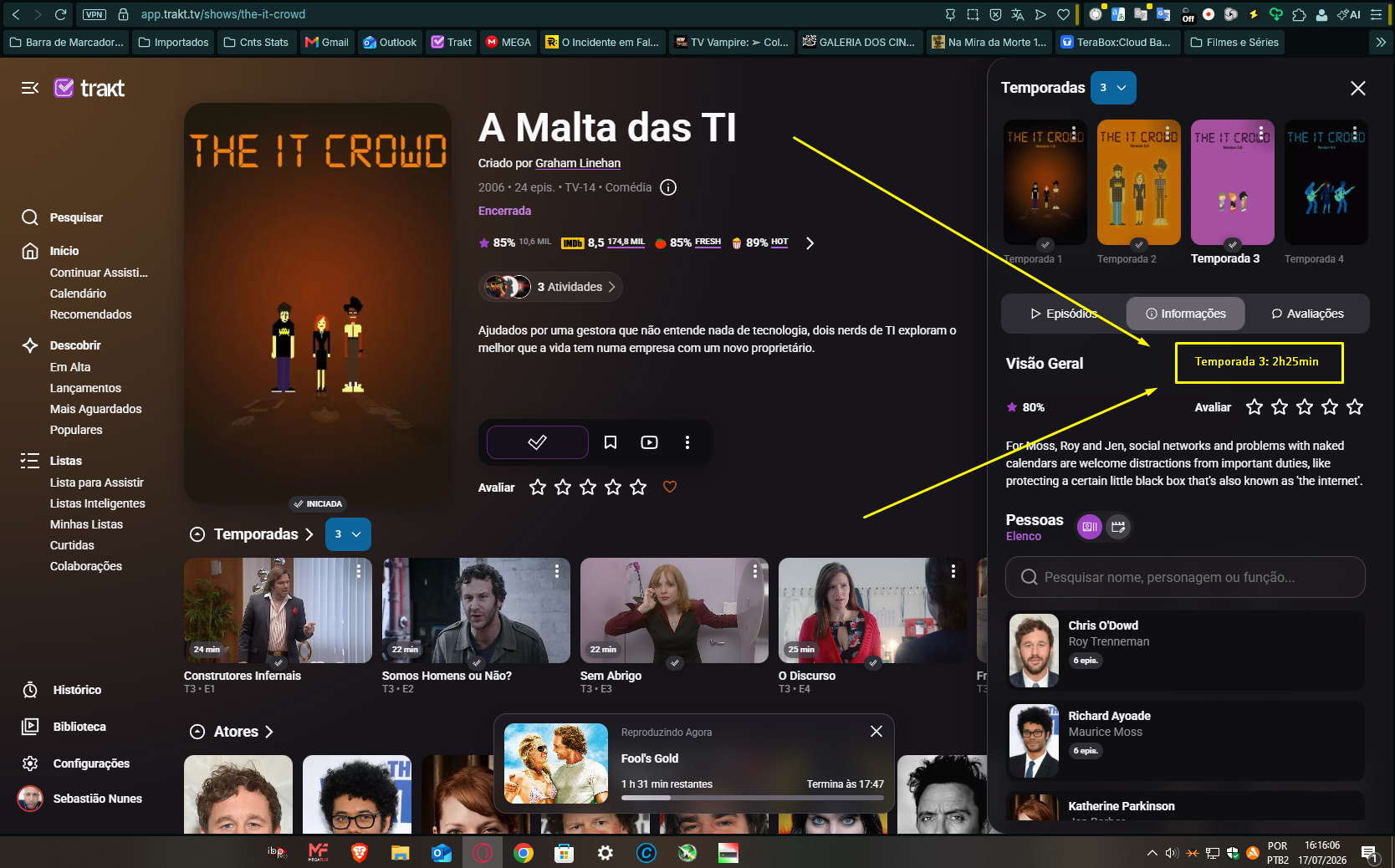This screenshot has height=868, width=1395.
Task: Switch to the Episódios tab
Action: [1064, 314]
